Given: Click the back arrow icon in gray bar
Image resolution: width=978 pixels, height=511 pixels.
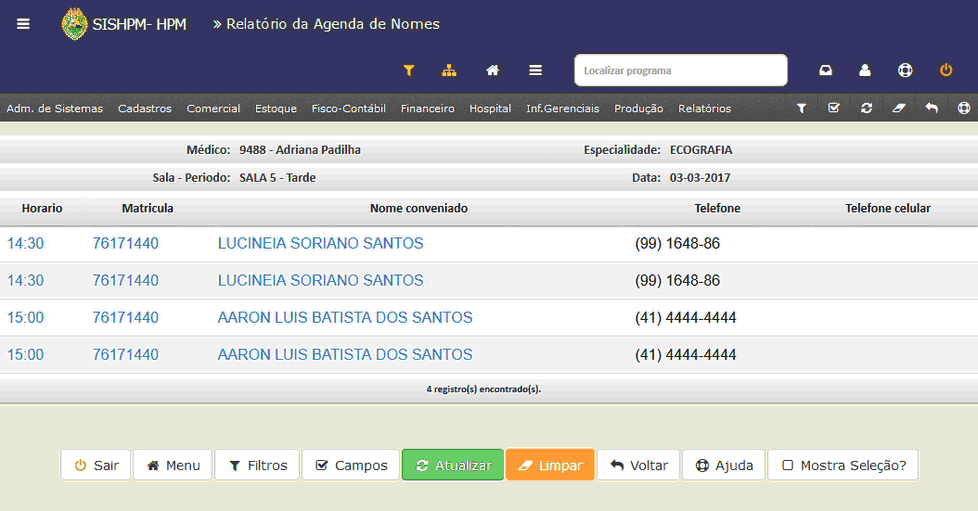Looking at the screenshot, I should [931, 108].
